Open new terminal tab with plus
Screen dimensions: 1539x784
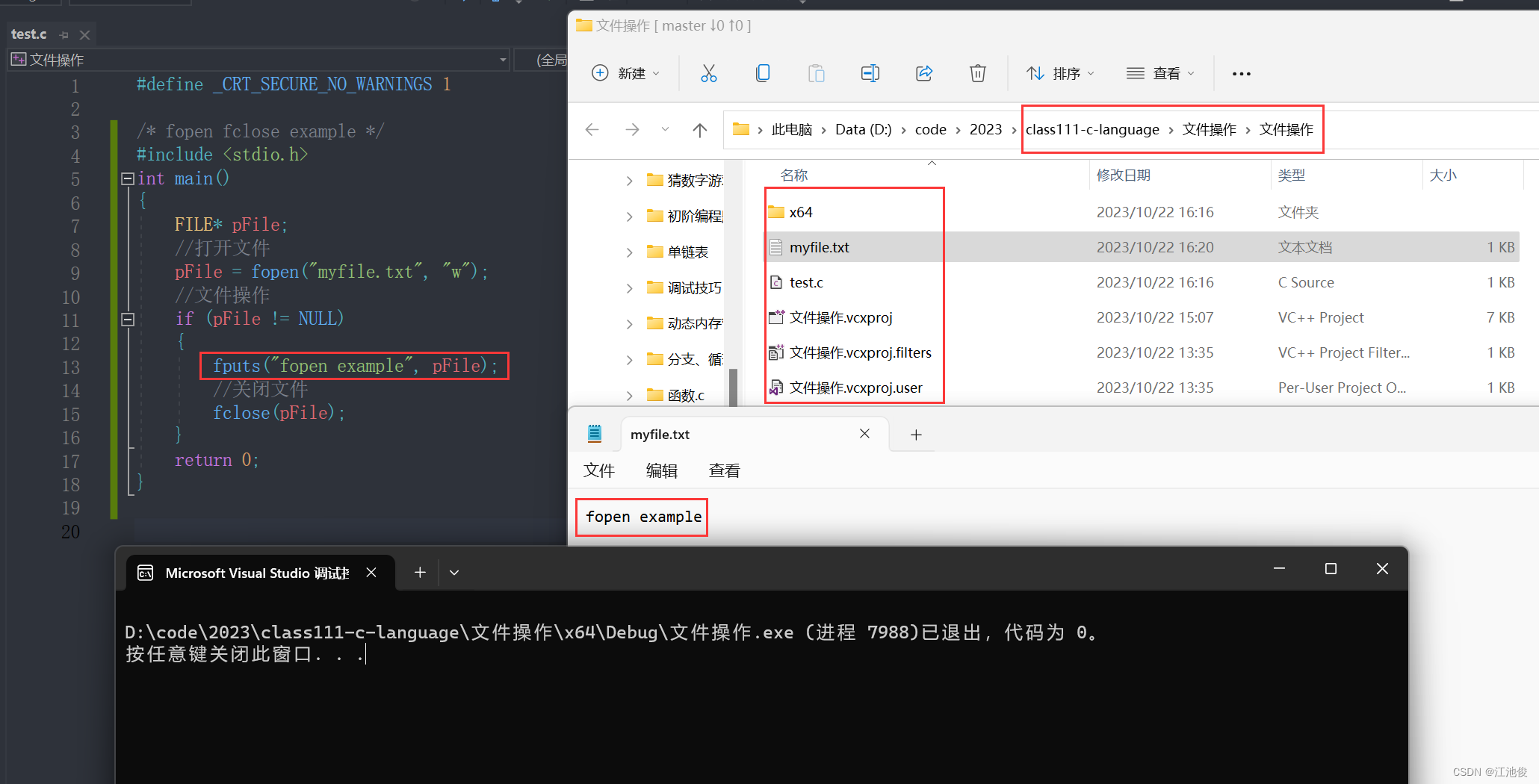420,573
